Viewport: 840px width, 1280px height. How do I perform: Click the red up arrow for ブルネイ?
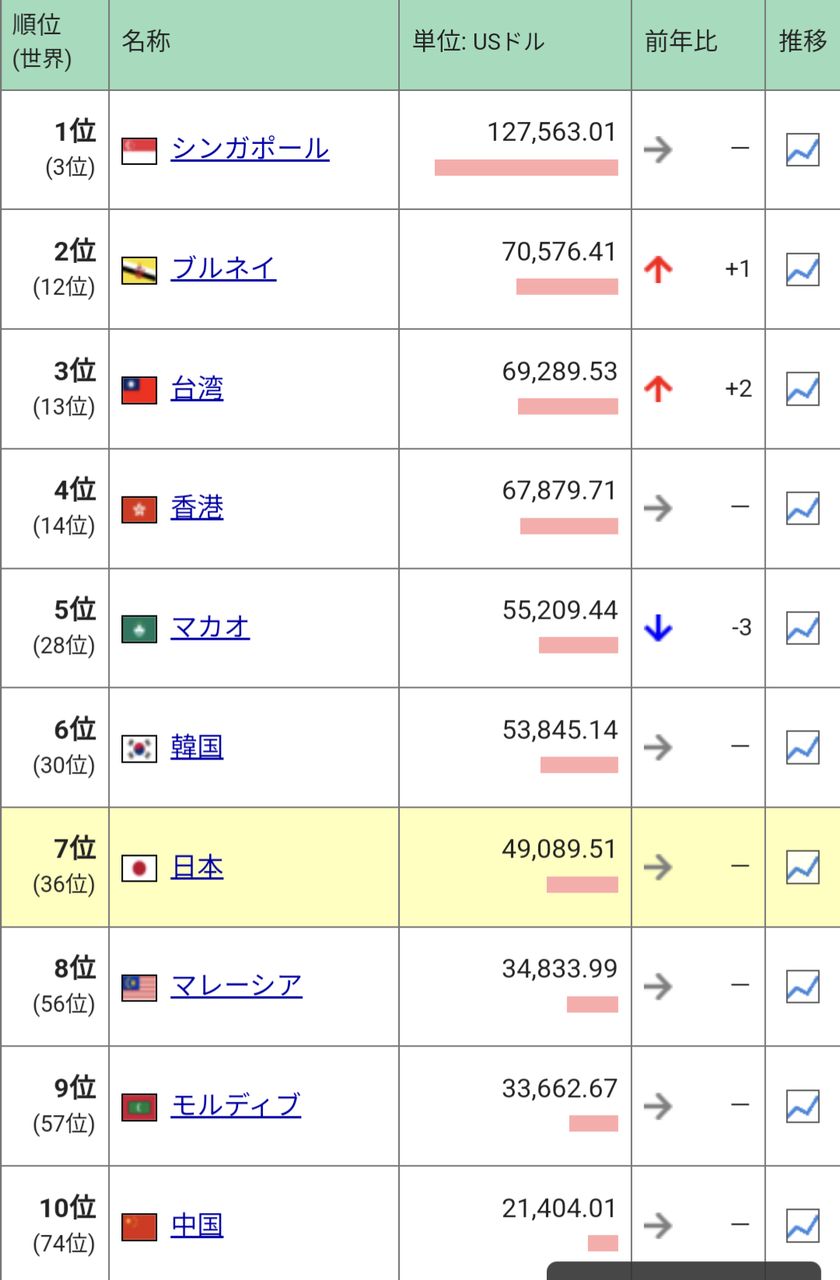pos(658,269)
